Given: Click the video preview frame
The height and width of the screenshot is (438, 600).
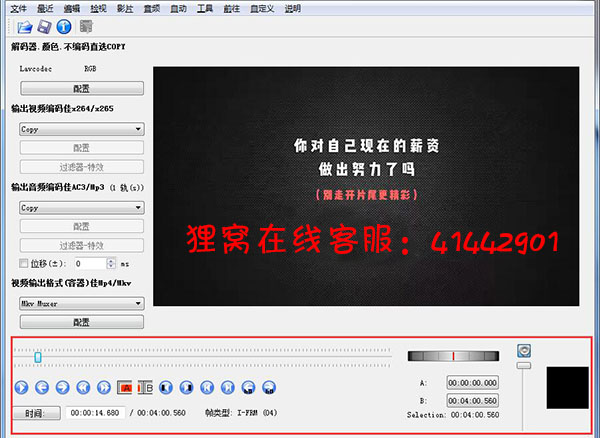Looking at the screenshot, I should click(x=366, y=186).
